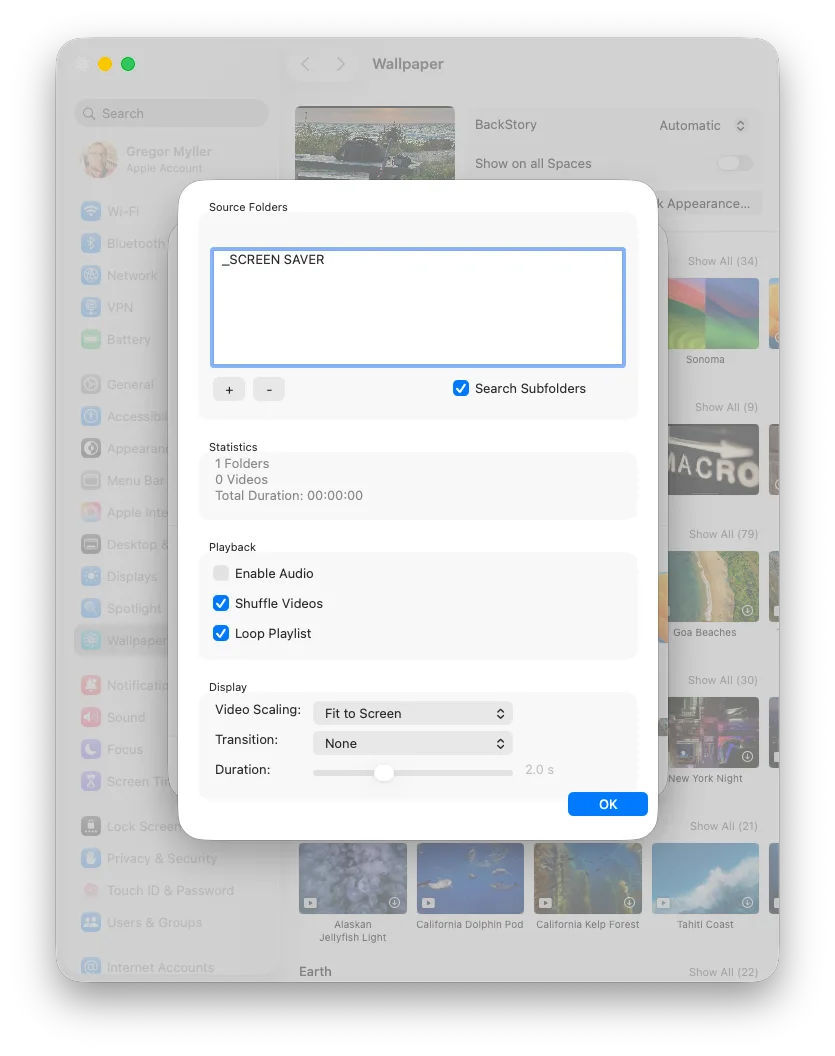The width and height of the screenshot is (835, 1056).
Task: Confirm the dialog with the OK button
Action: [607, 804]
